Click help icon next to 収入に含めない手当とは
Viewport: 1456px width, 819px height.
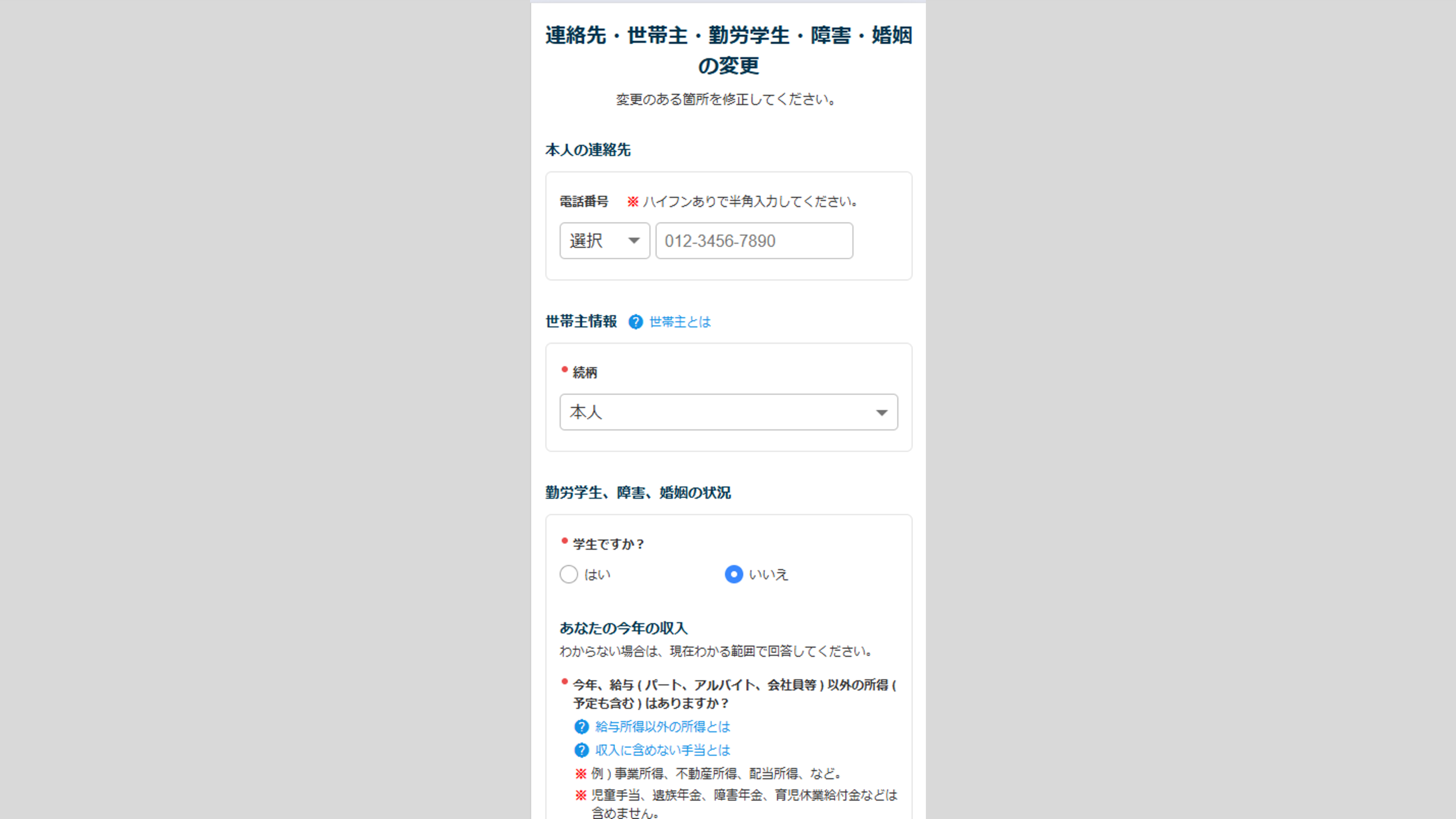pos(581,750)
